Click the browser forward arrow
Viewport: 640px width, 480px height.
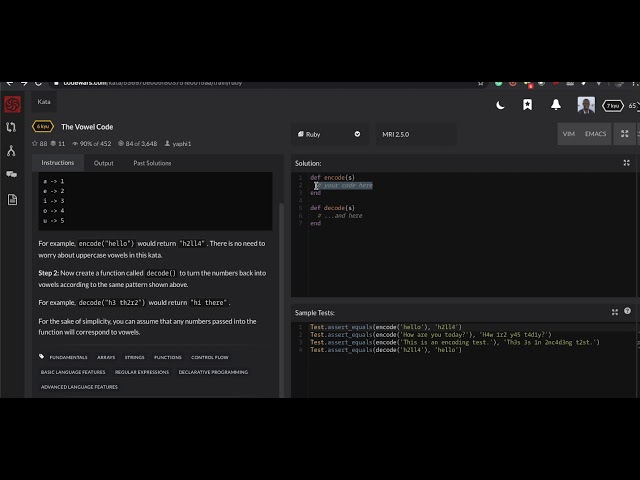[24, 83]
